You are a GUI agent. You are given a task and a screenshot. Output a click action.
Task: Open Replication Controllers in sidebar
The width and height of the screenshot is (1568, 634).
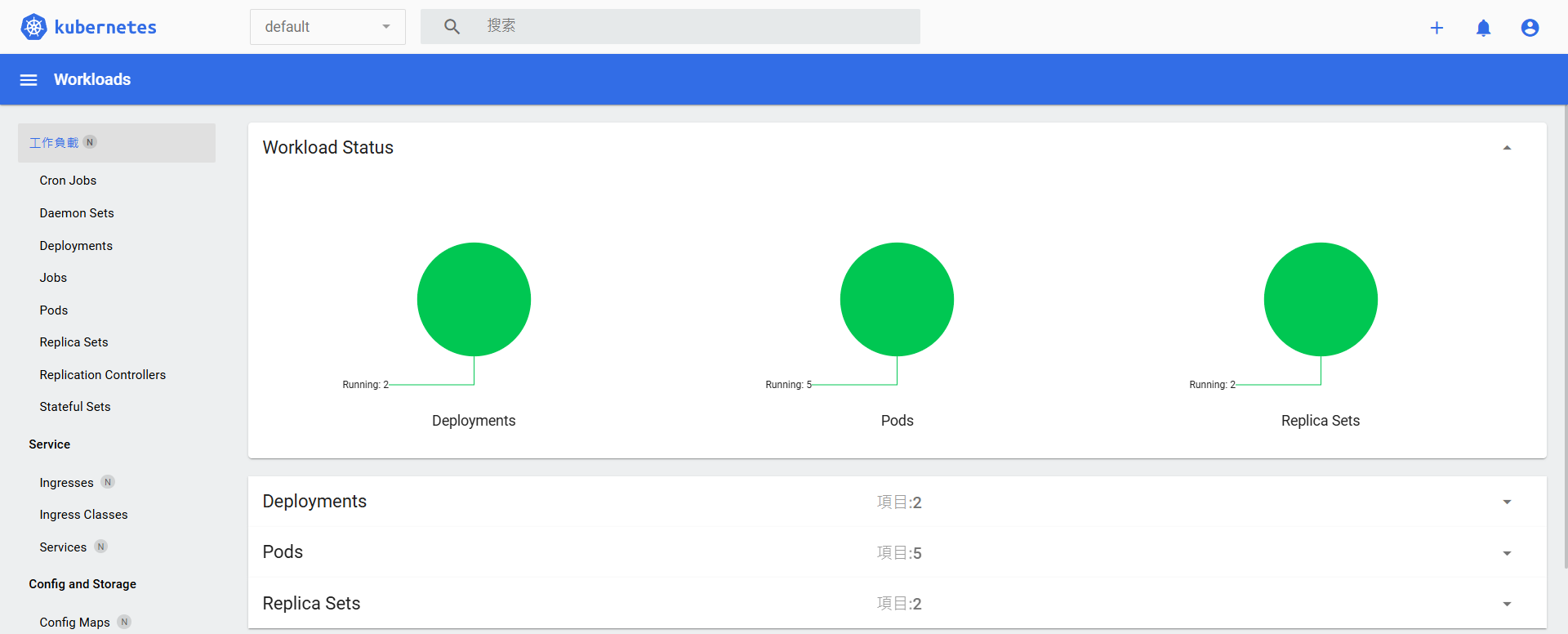(x=103, y=375)
